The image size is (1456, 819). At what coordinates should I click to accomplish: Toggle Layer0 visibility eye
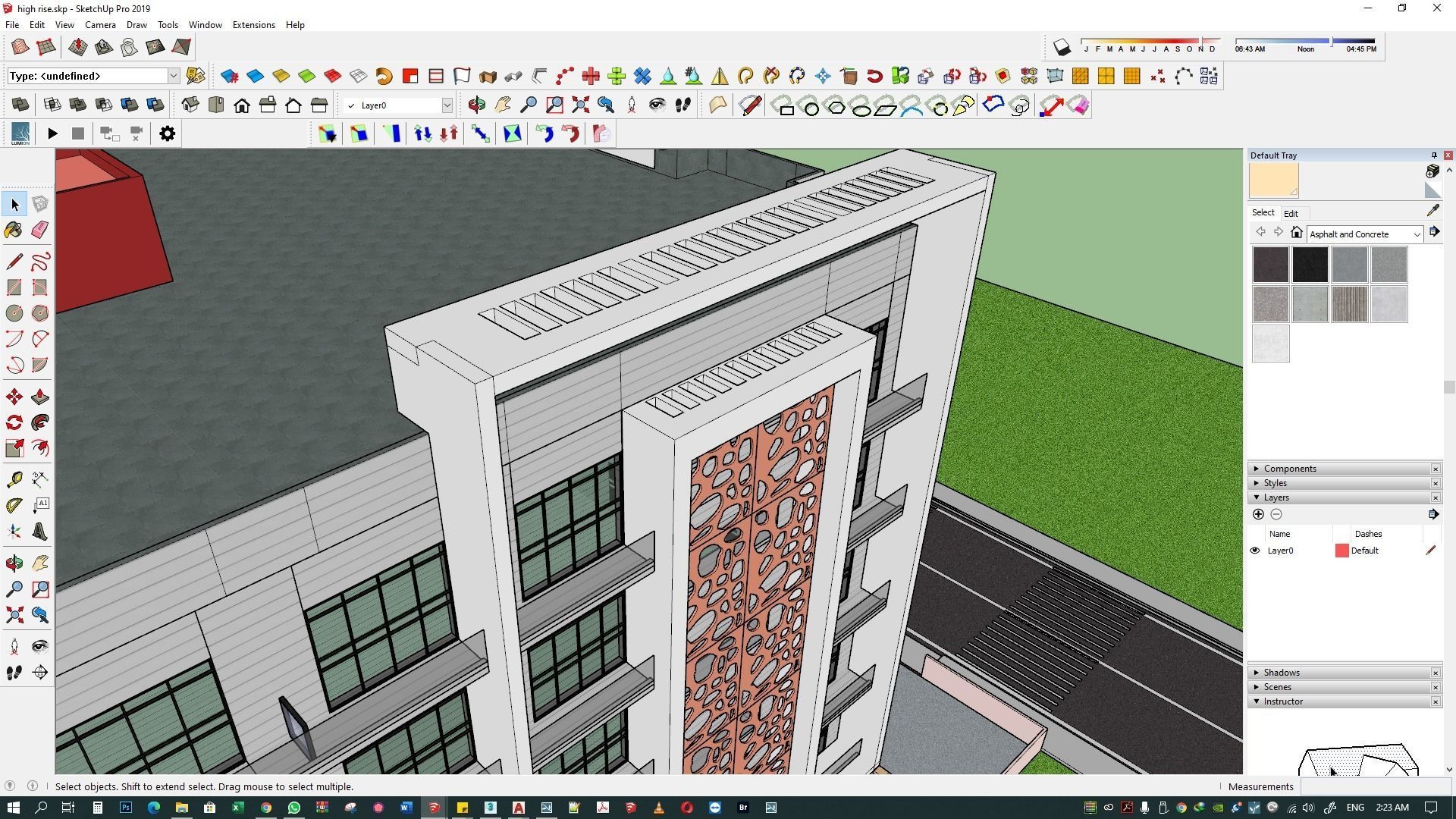[x=1254, y=551]
